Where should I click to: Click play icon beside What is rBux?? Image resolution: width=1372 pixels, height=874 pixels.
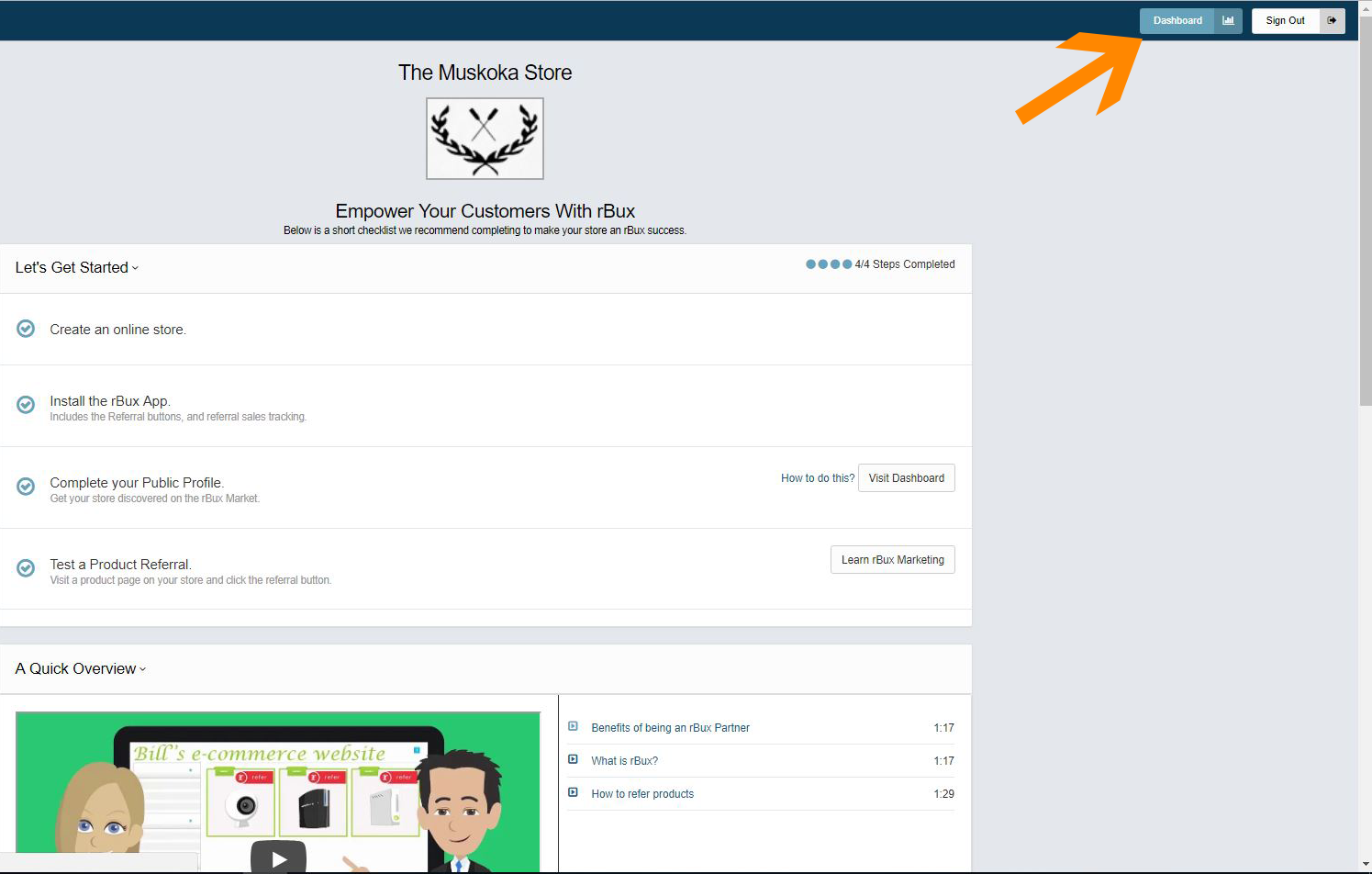(573, 759)
